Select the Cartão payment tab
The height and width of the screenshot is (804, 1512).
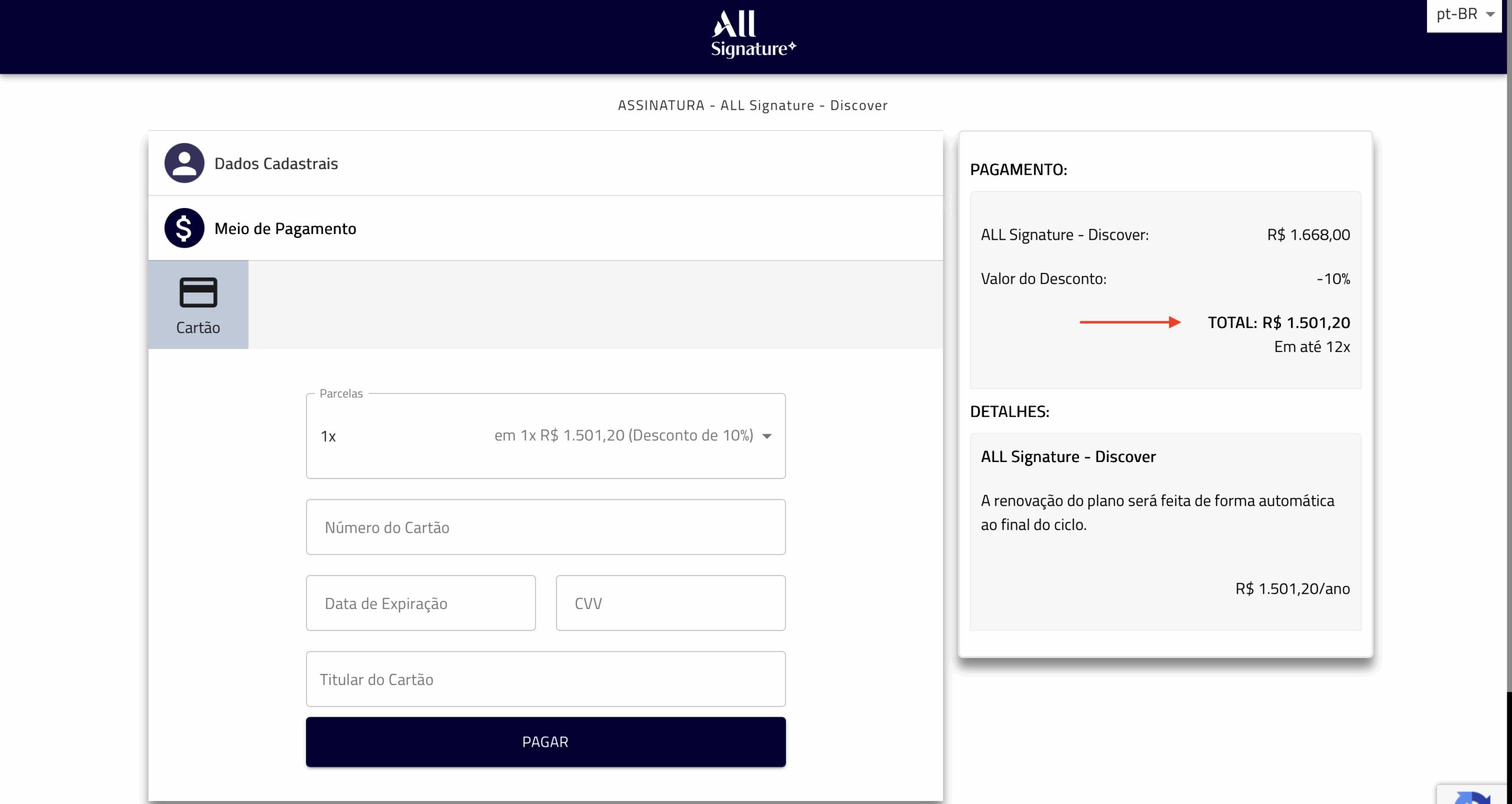pyautogui.click(x=198, y=305)
